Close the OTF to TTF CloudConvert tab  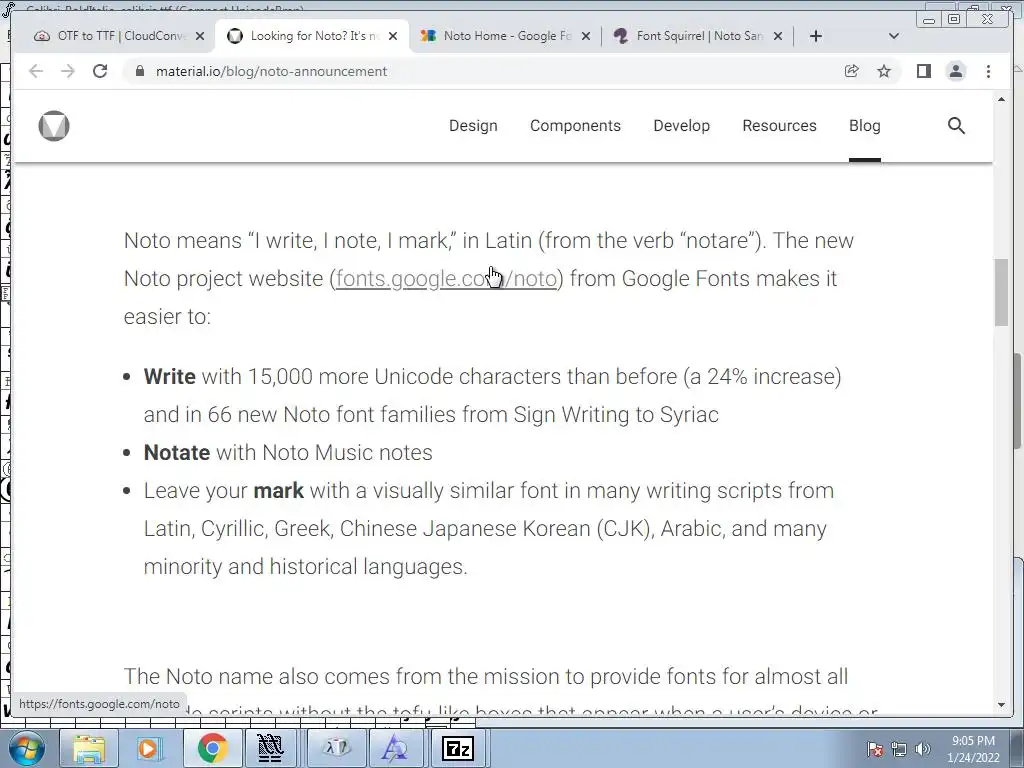(200, 36)
